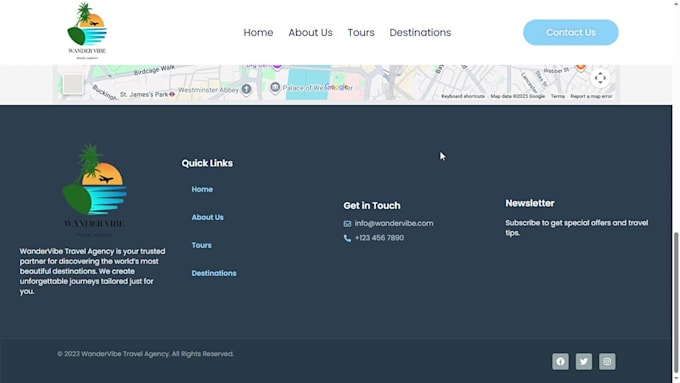Viewport: 680px width, 383px height.
Task: Go to Home in the top navigation
Action: click(258, 33)
